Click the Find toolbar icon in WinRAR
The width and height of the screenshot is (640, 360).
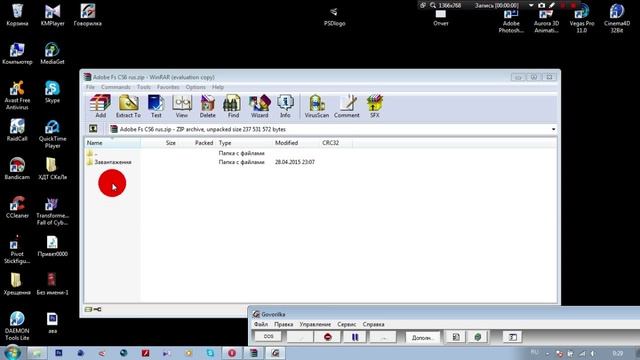[233, 106]
